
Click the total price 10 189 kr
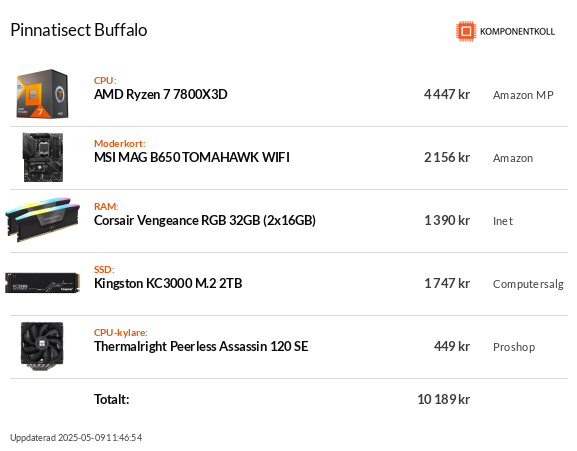(x=443, y=399)
